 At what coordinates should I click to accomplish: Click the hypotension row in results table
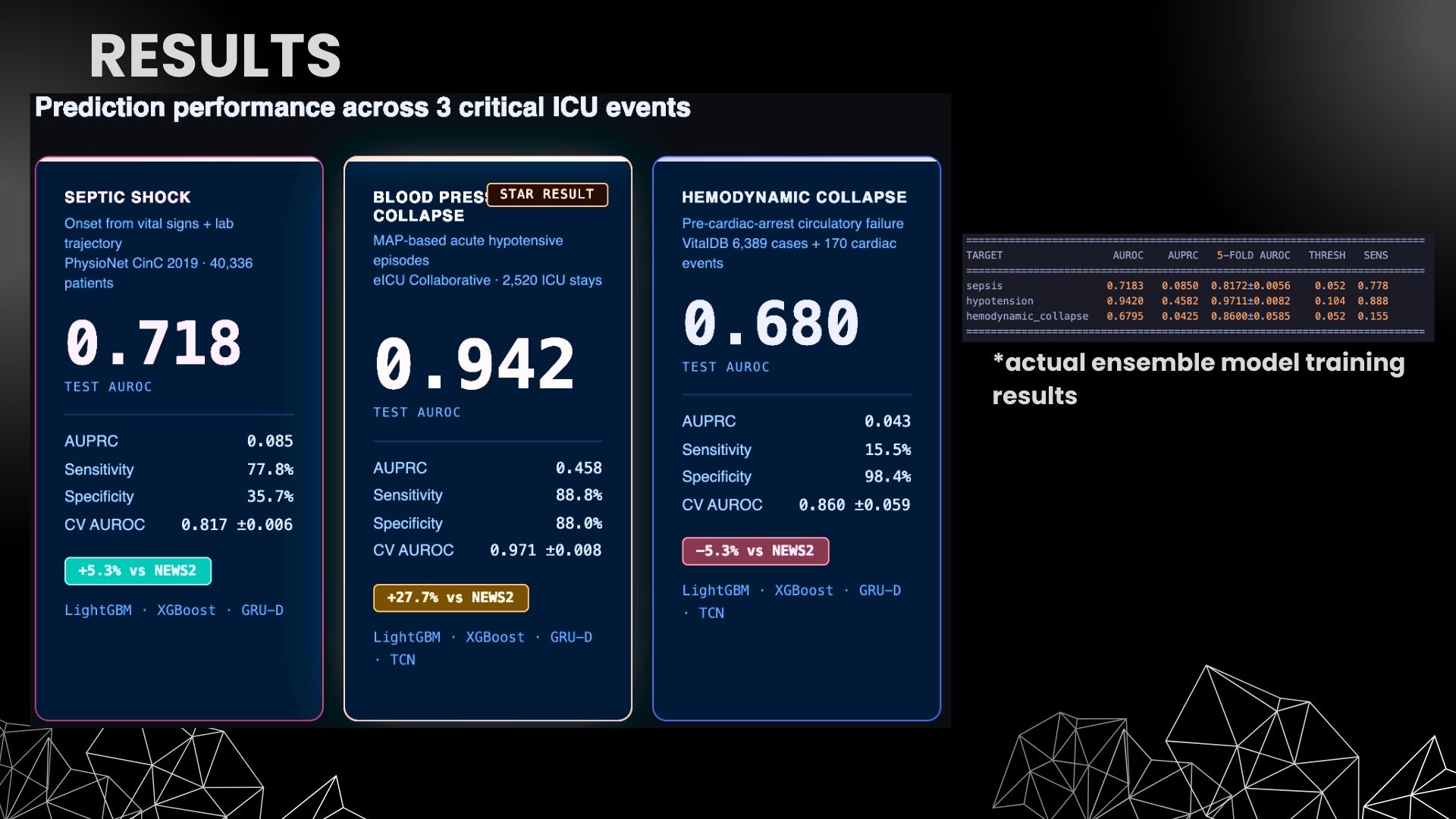click(x=1176, y=301)
